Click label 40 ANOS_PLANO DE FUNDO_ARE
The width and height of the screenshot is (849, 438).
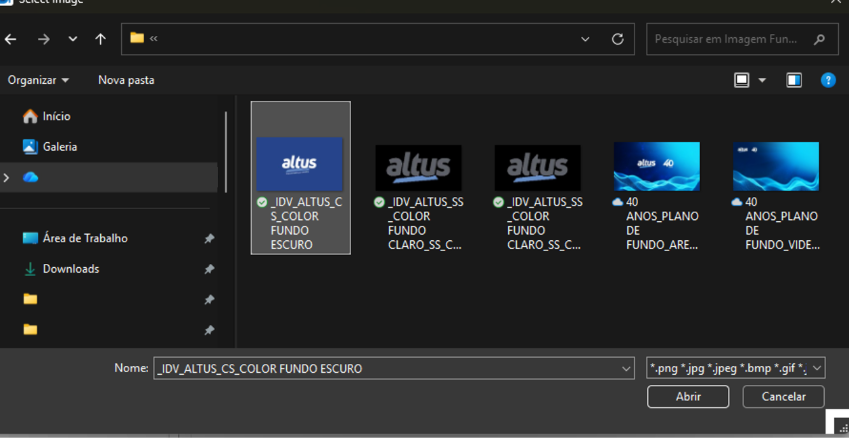click(662, 224)
